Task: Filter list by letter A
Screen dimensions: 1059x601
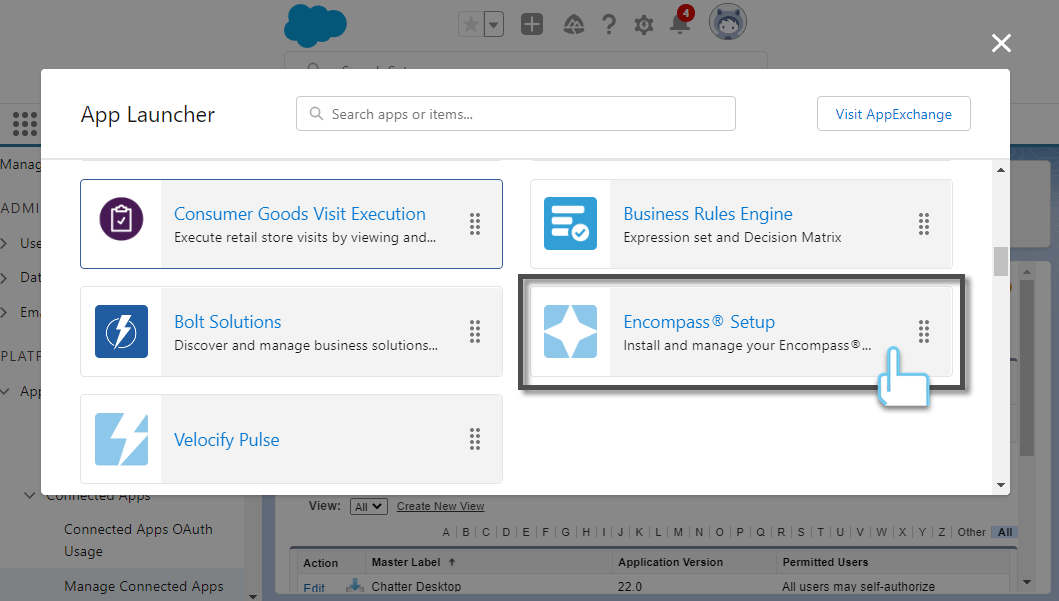Action: click(x=446, y=532)
